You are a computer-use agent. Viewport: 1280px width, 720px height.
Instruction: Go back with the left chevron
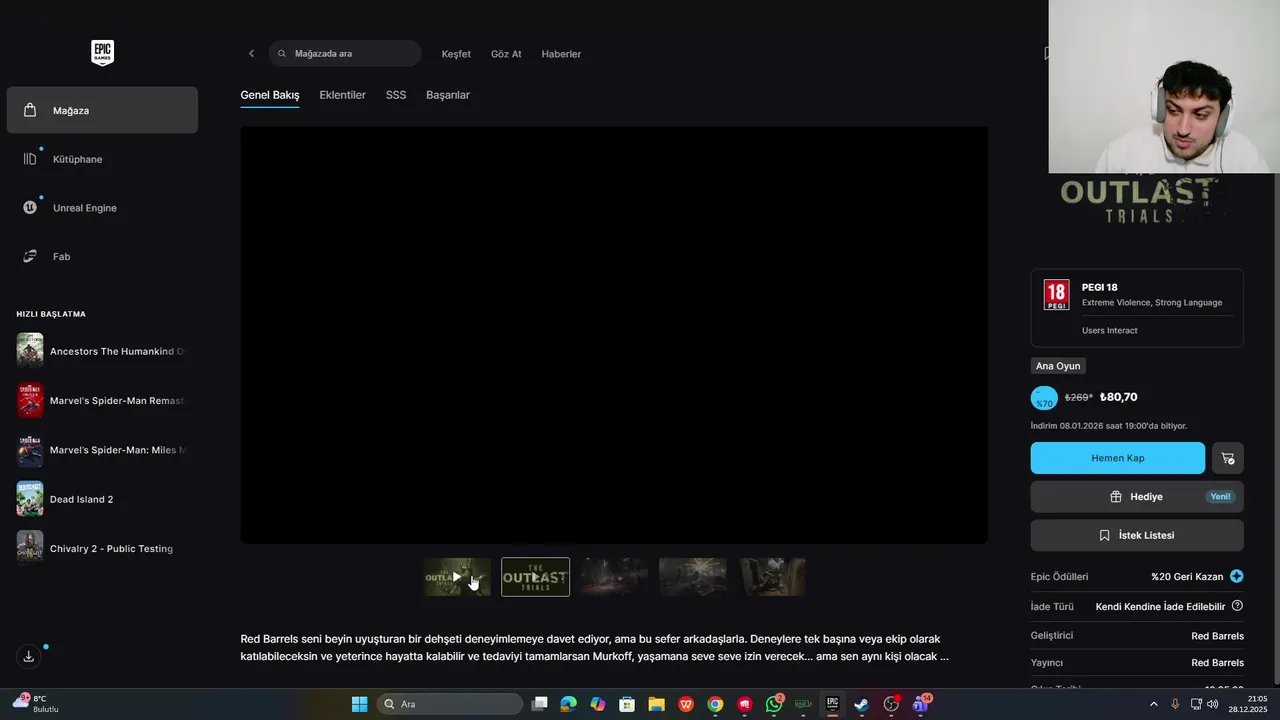(x=251, y=54)
